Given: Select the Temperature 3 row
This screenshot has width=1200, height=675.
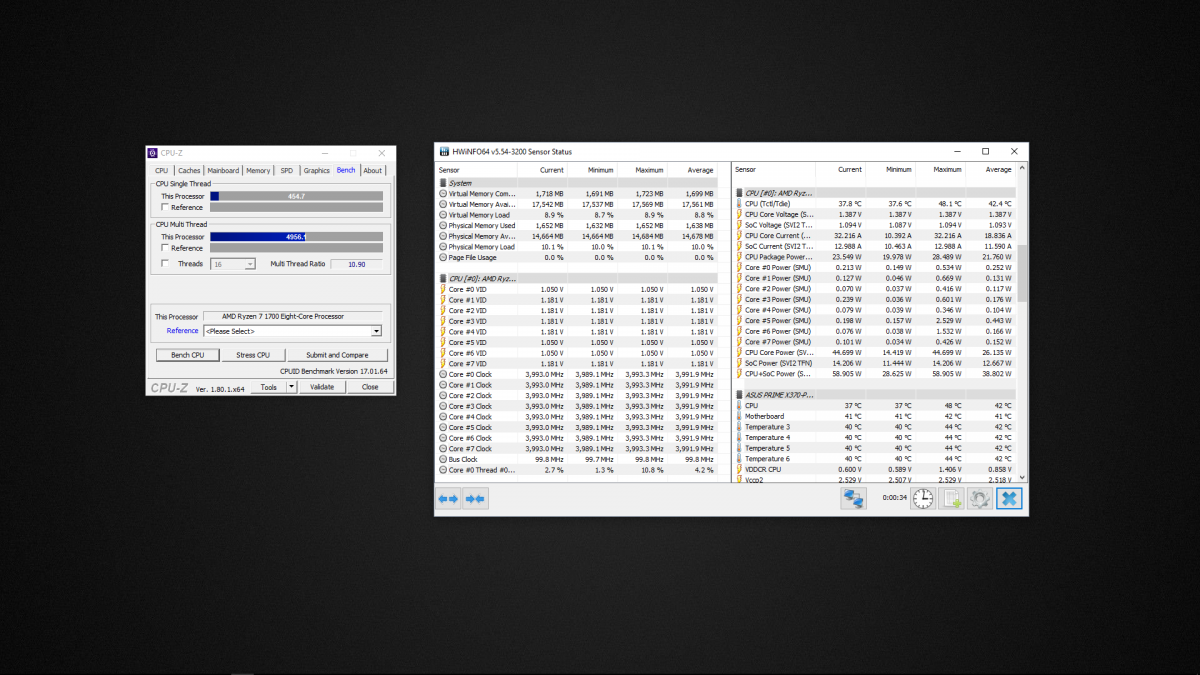Looking at the screenshot, I should [876, 427].
